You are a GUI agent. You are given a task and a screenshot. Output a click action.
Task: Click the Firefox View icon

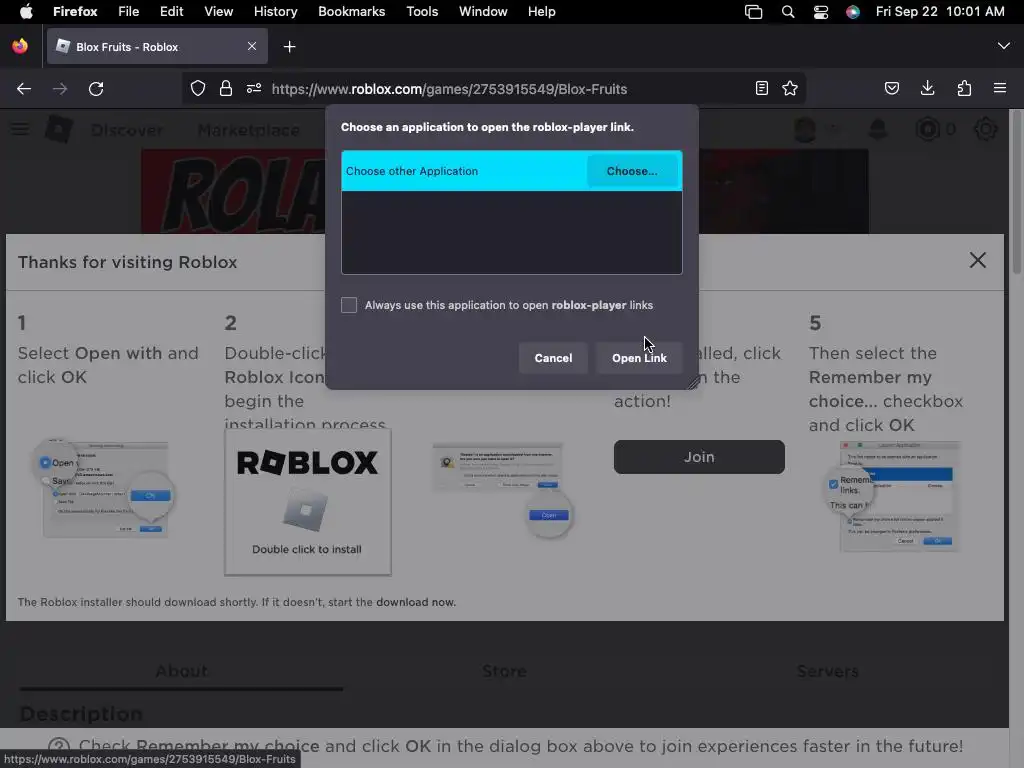point(20,46)
